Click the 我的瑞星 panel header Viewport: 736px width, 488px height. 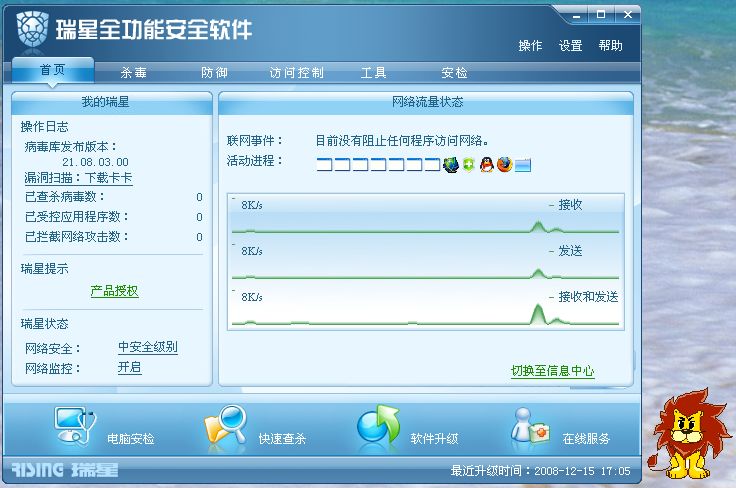[x=112, y=102]
